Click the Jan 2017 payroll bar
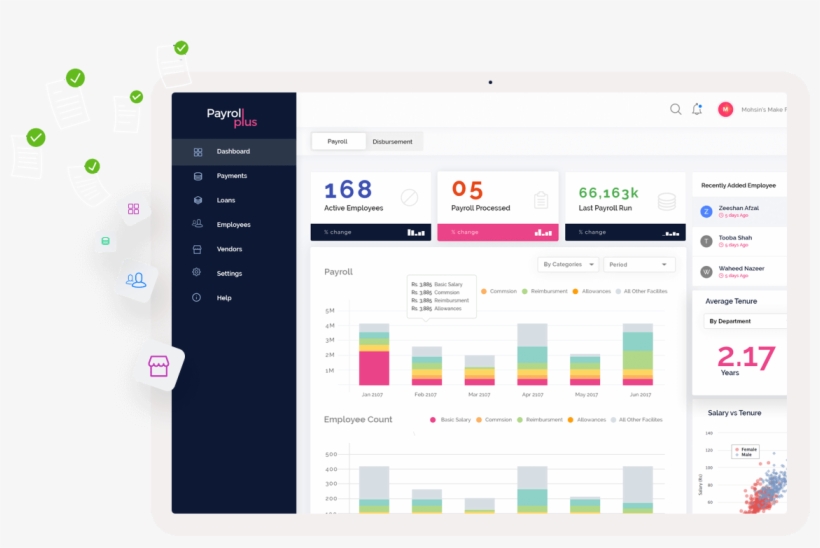The width and height of the screenshot is (820, 548). [x=374, y=355]
